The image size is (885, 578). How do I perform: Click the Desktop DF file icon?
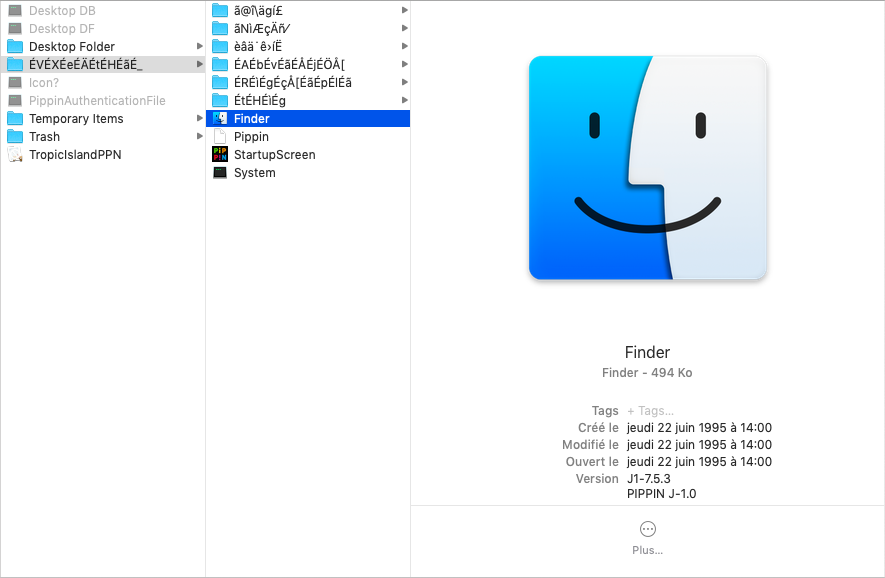coord(15,28)
